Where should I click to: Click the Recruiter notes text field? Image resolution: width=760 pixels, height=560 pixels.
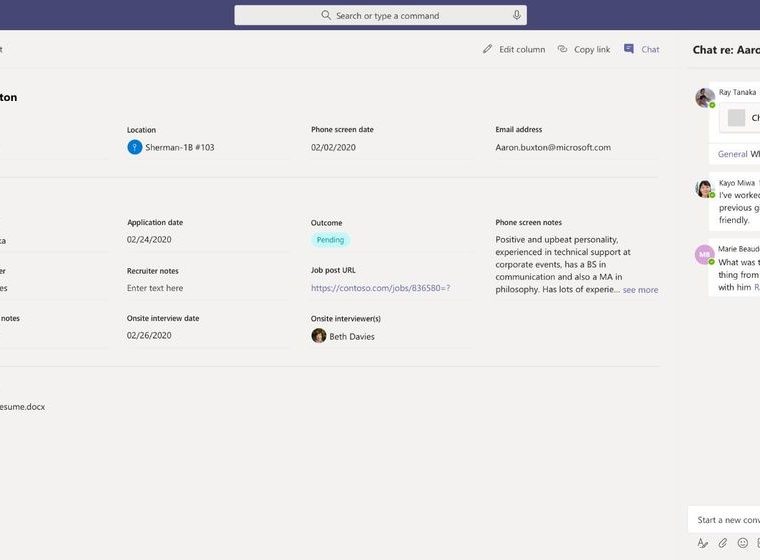click(x=155, y=288)
